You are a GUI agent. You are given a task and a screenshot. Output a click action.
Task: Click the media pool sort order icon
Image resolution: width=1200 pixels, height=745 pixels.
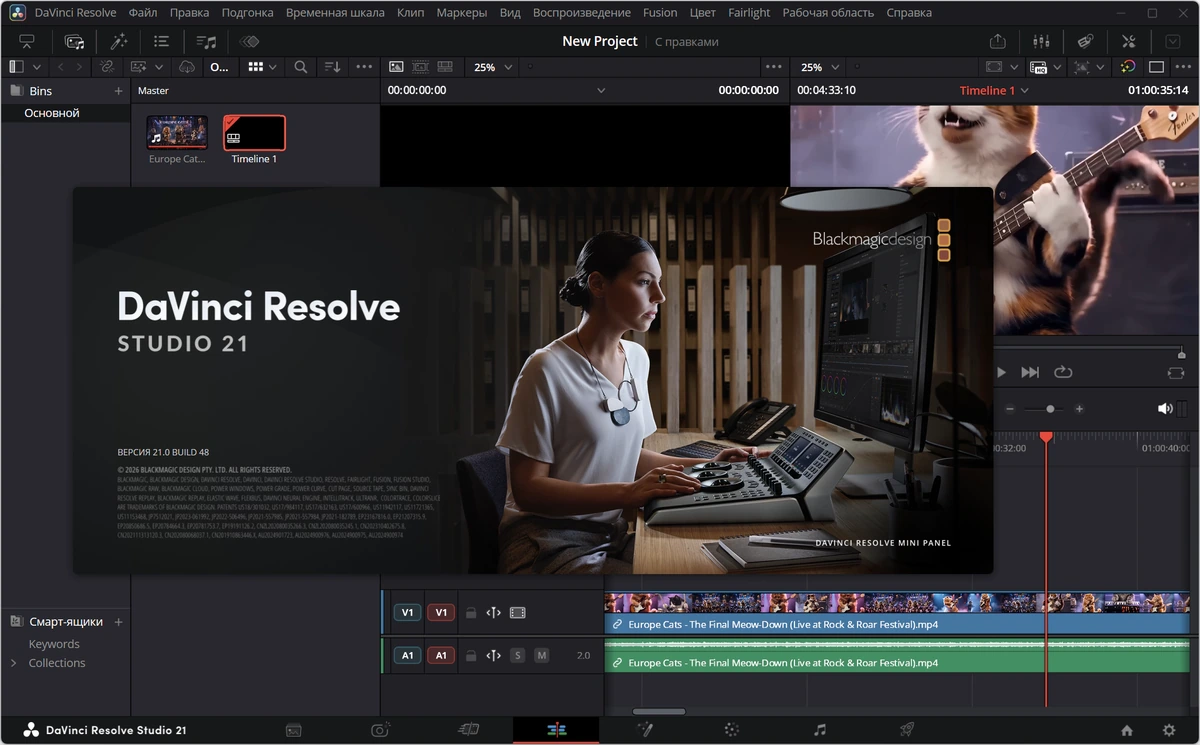[332, 67]
